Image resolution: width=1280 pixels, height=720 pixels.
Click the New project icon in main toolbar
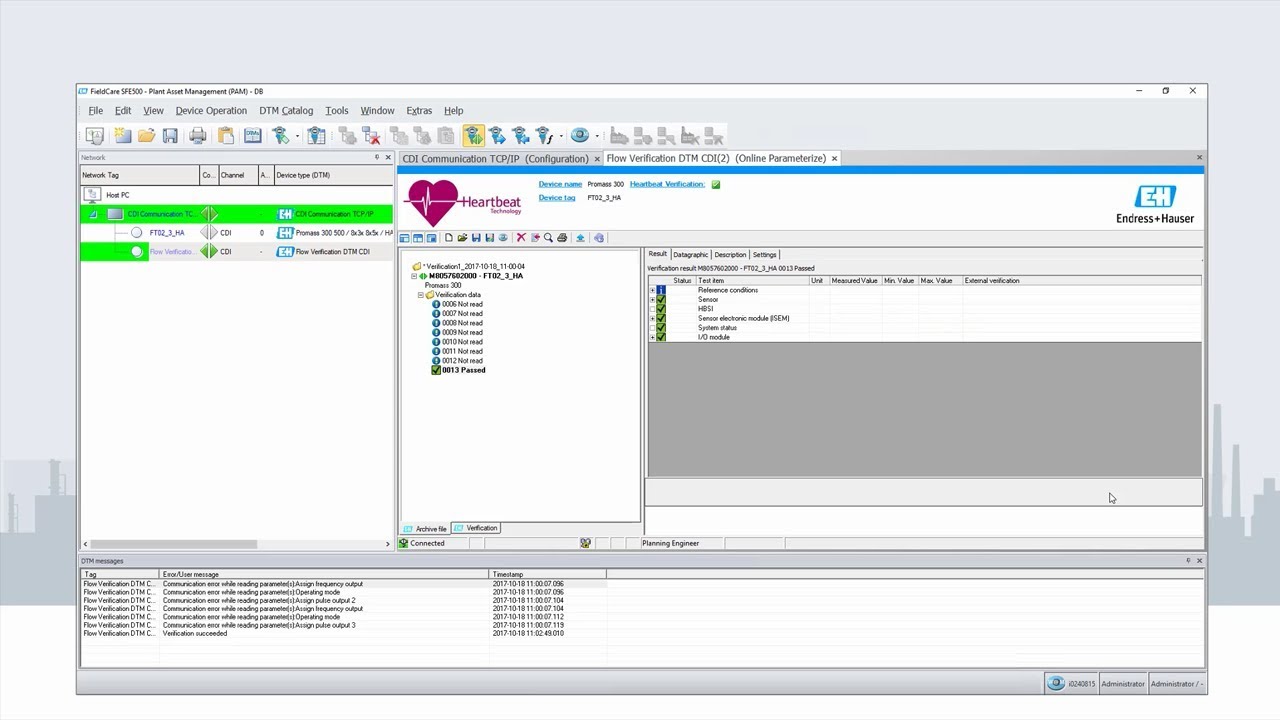pos(122,135)
